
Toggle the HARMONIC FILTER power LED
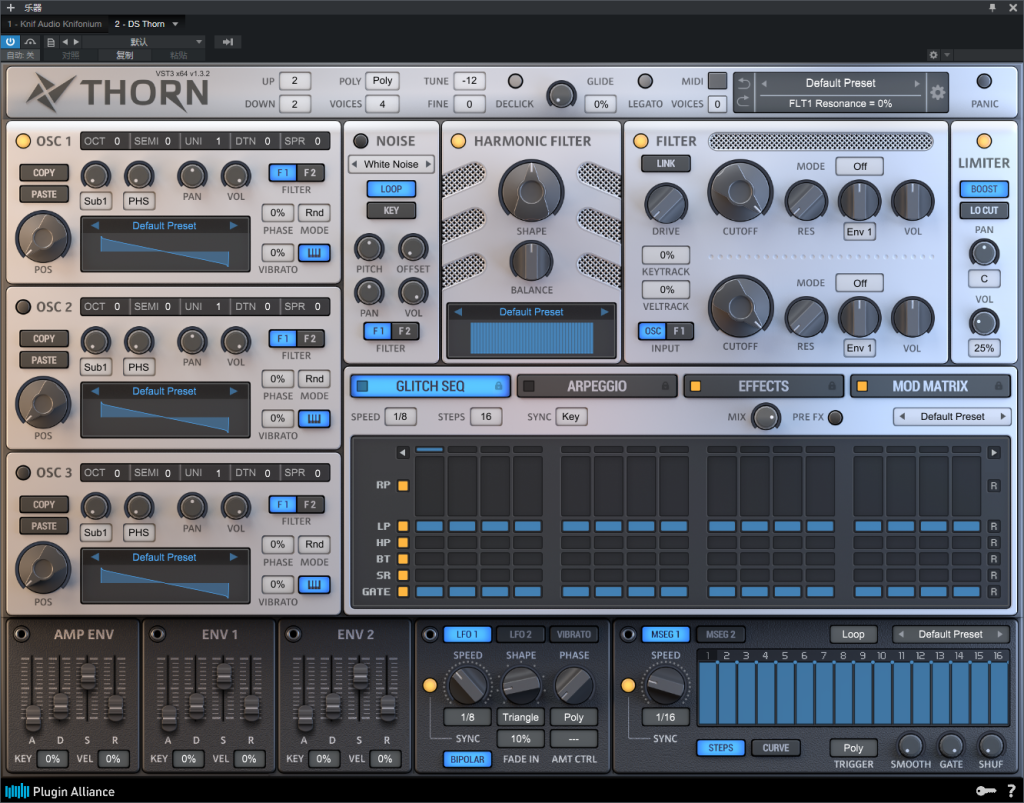click(458, 141)
